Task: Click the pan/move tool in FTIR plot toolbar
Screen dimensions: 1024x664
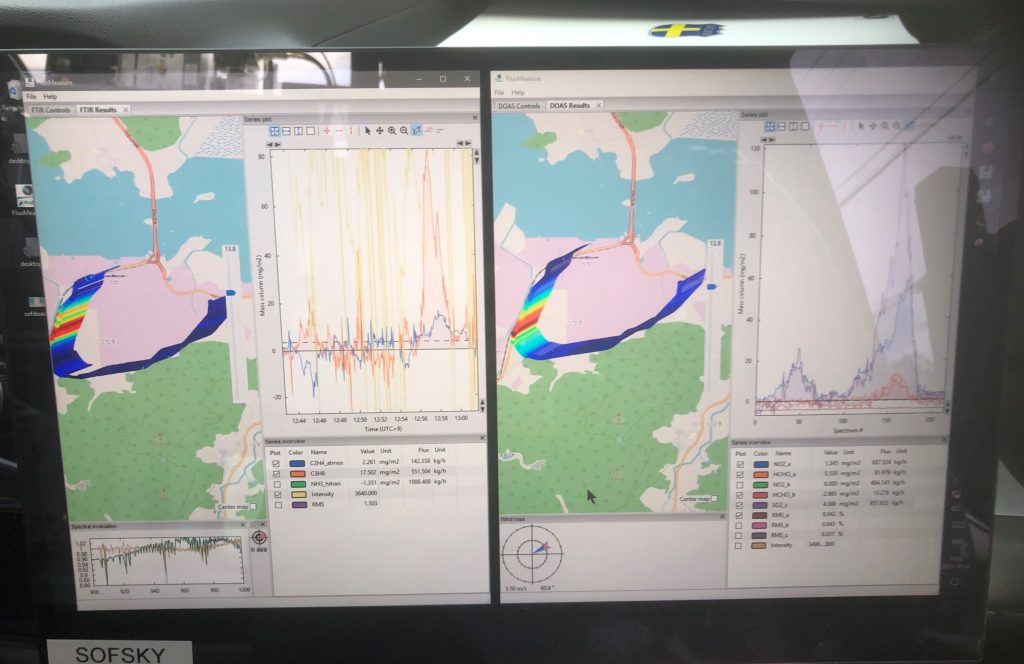Action: [379, 131]
